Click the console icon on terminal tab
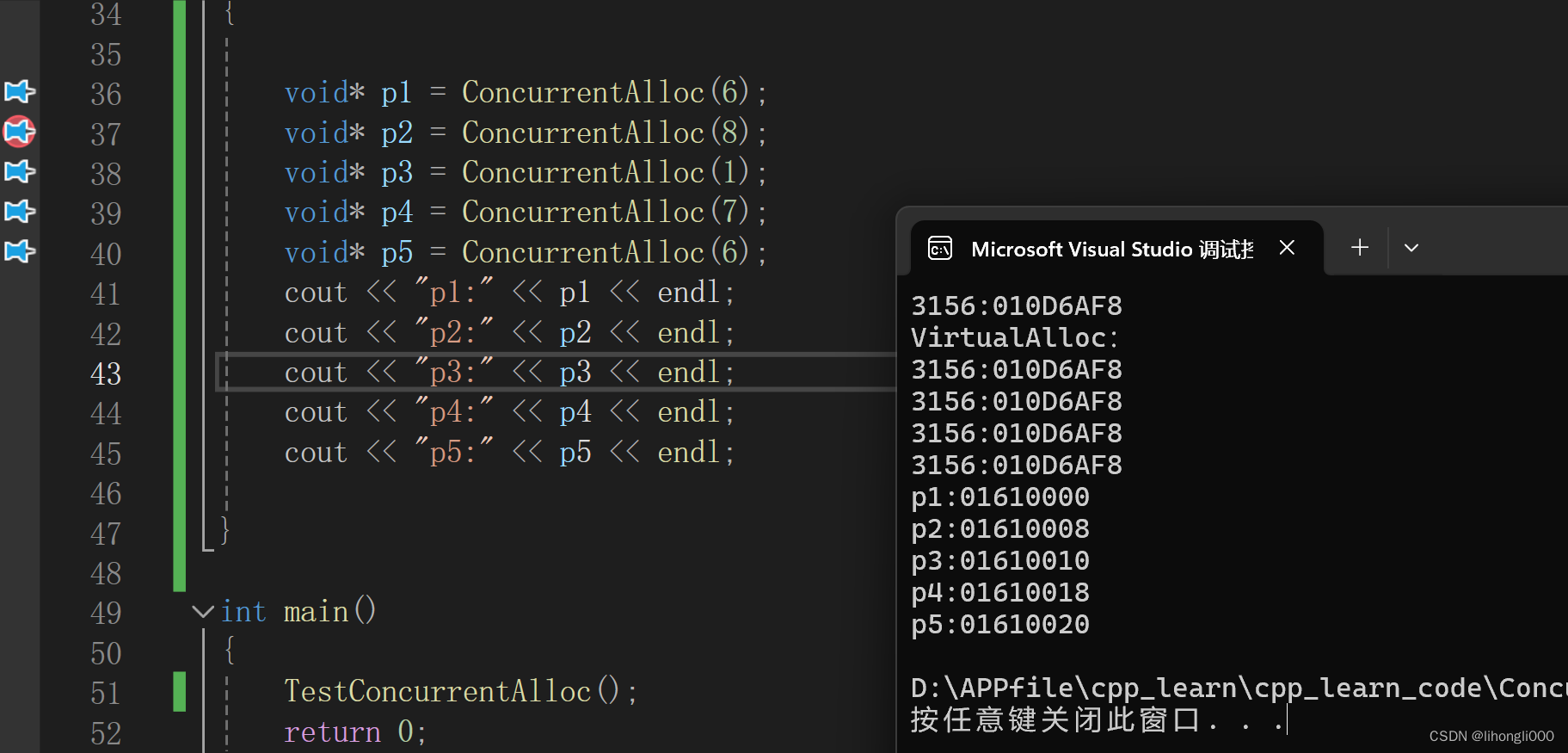The width and height of the screenshot is (1568, 753). coord(940,249)
